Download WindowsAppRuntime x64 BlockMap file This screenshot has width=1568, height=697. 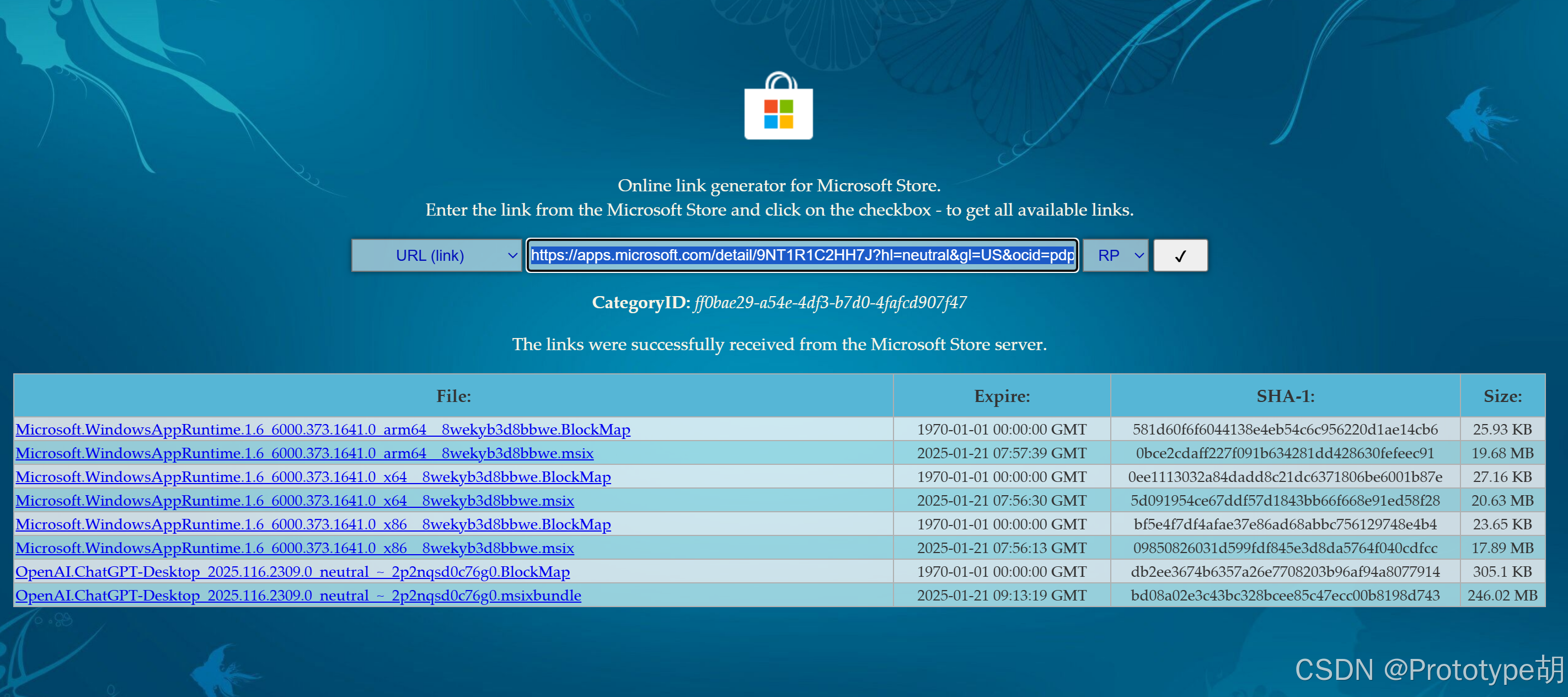coord(313,476)
